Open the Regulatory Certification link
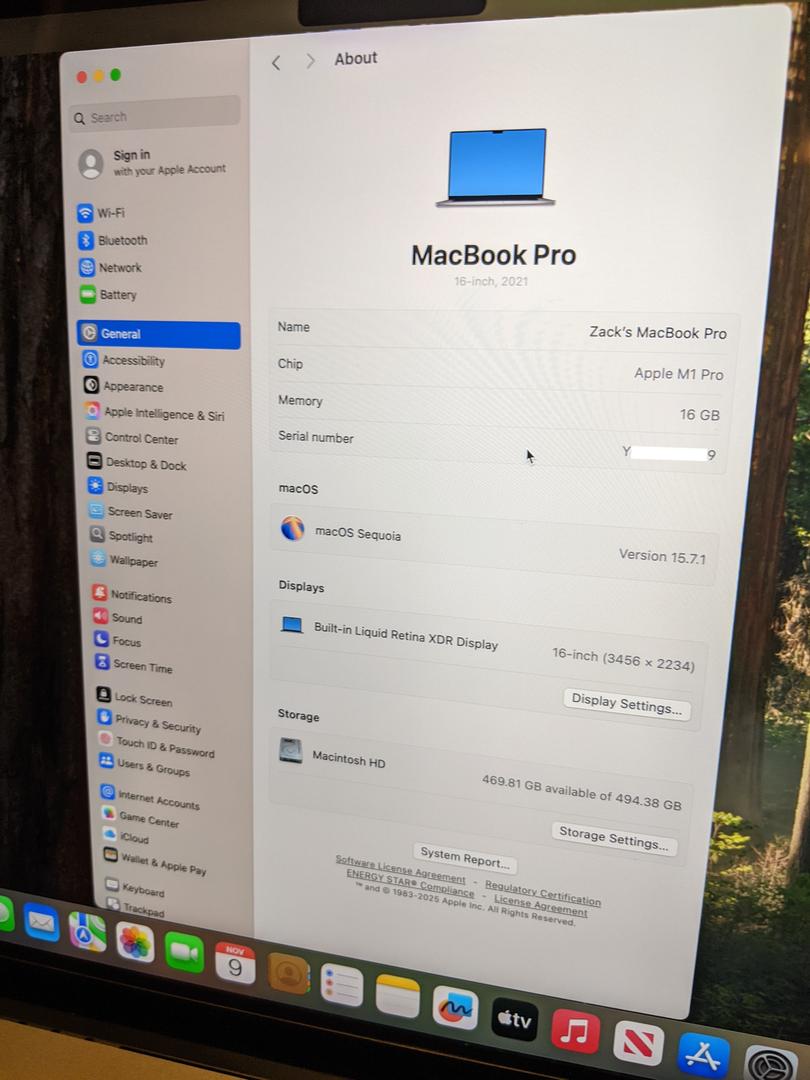 pos(543,892)
